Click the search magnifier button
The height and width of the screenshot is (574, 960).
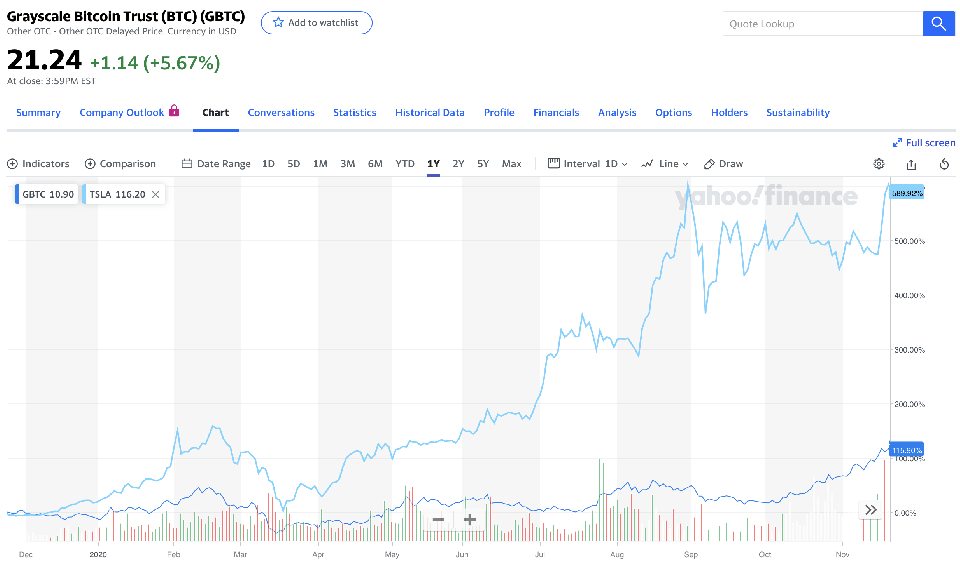[x=938, y=24]
